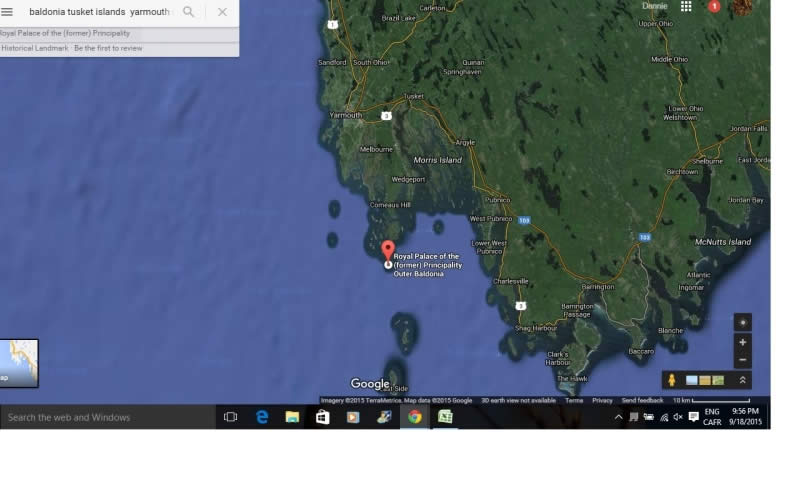Show hidden system tray icons
The width and height of the screenshot is (800, 480).
tap(618, 417)
